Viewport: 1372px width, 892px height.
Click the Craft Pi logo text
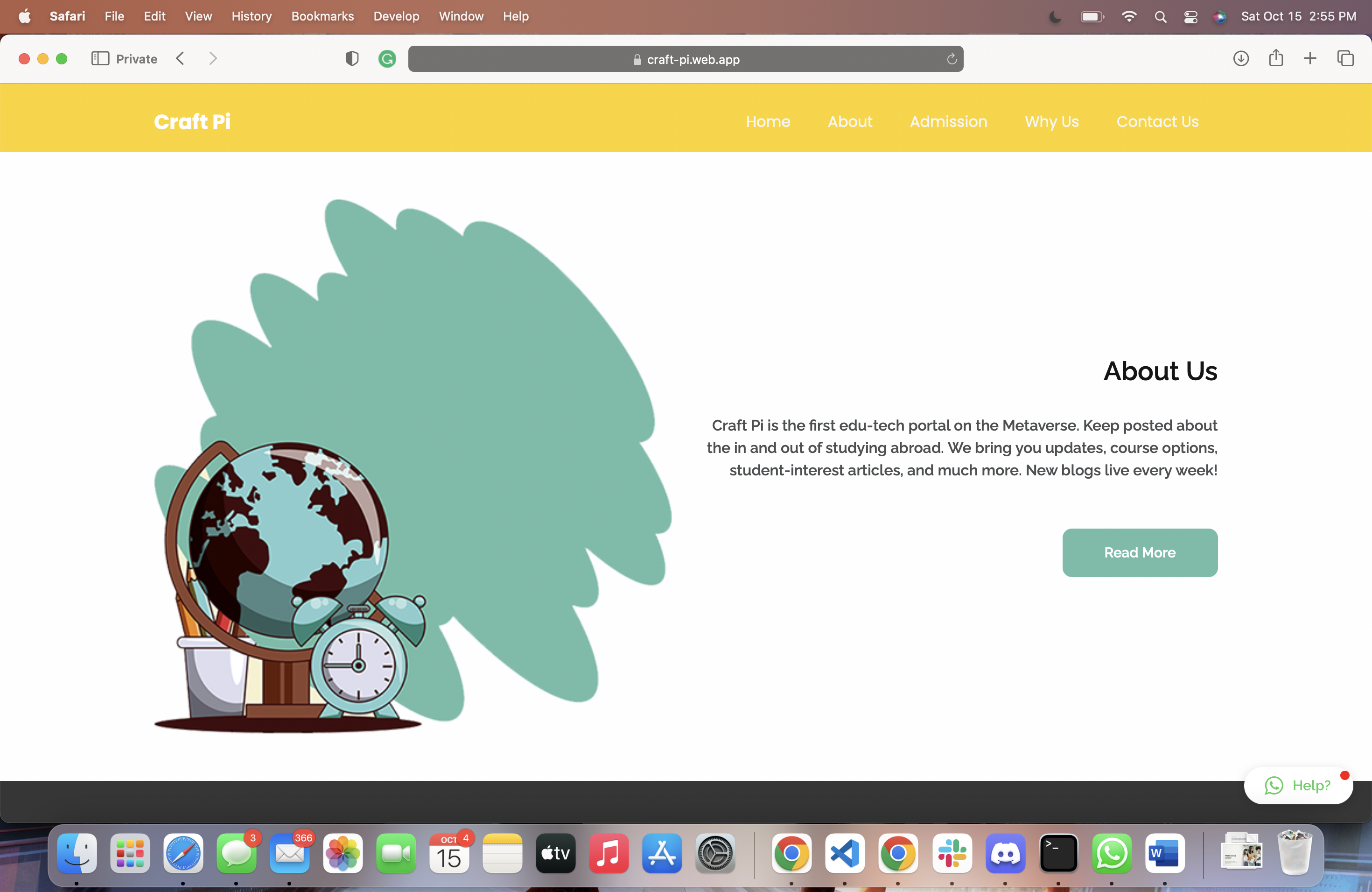tap(192, 122)
